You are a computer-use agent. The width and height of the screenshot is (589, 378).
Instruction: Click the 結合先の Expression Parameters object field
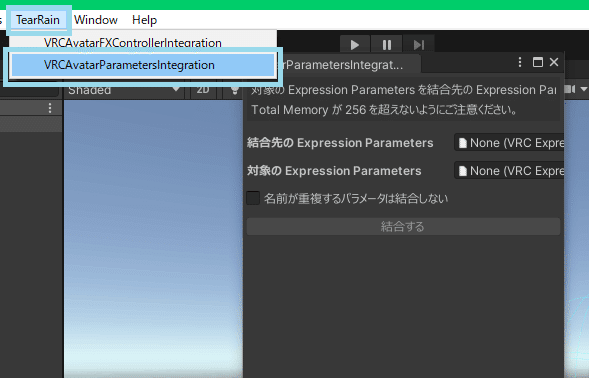[x=509, y=143]
